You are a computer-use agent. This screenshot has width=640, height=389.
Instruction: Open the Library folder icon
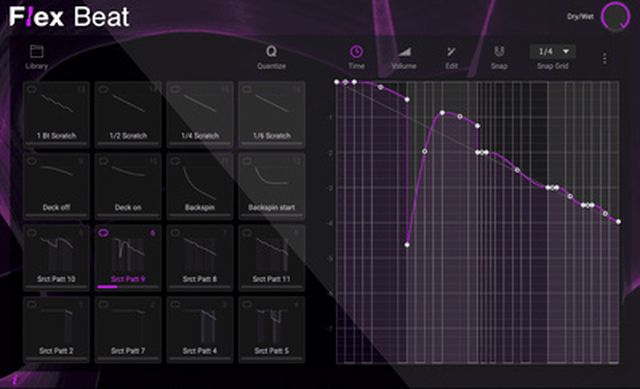pos(37,52)
